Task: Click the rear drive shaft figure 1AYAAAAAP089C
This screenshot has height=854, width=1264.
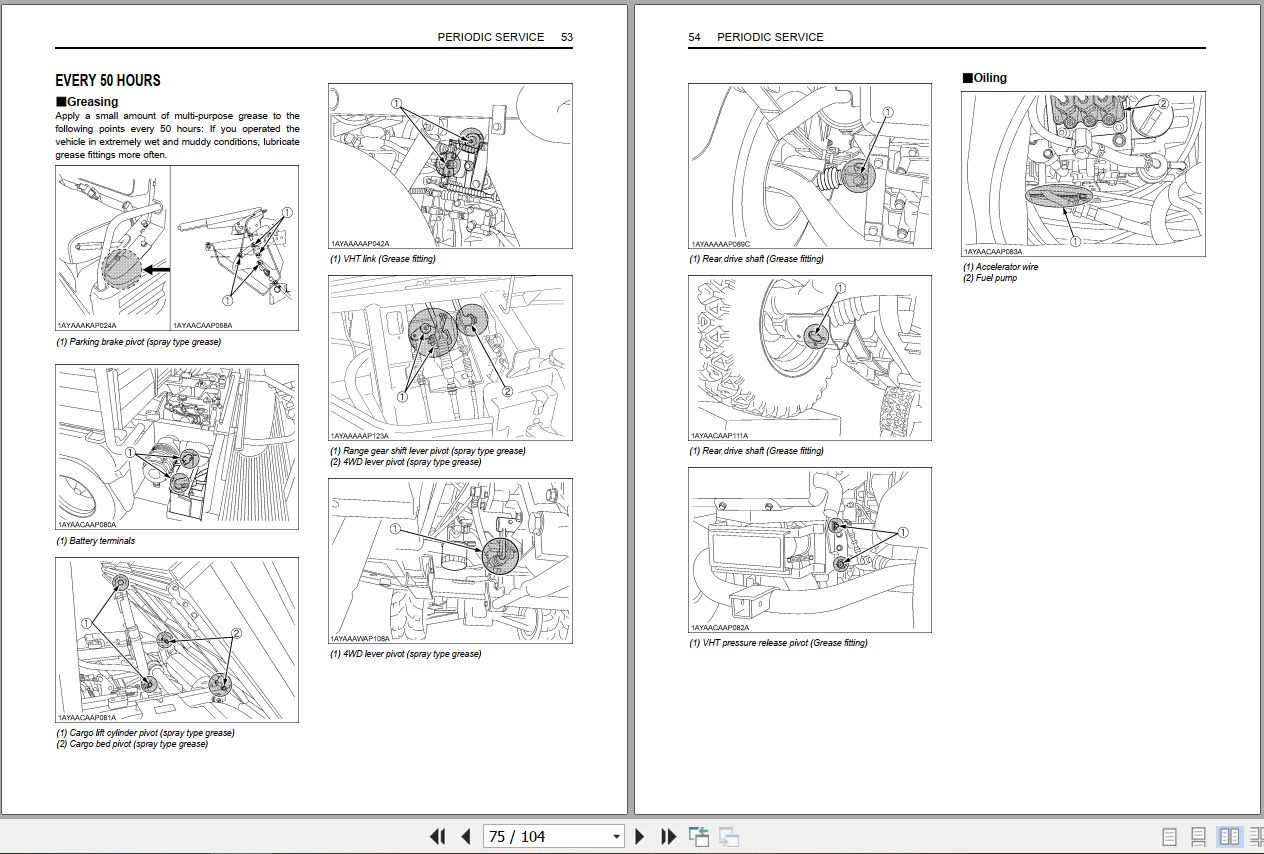Action: point(809,166)
